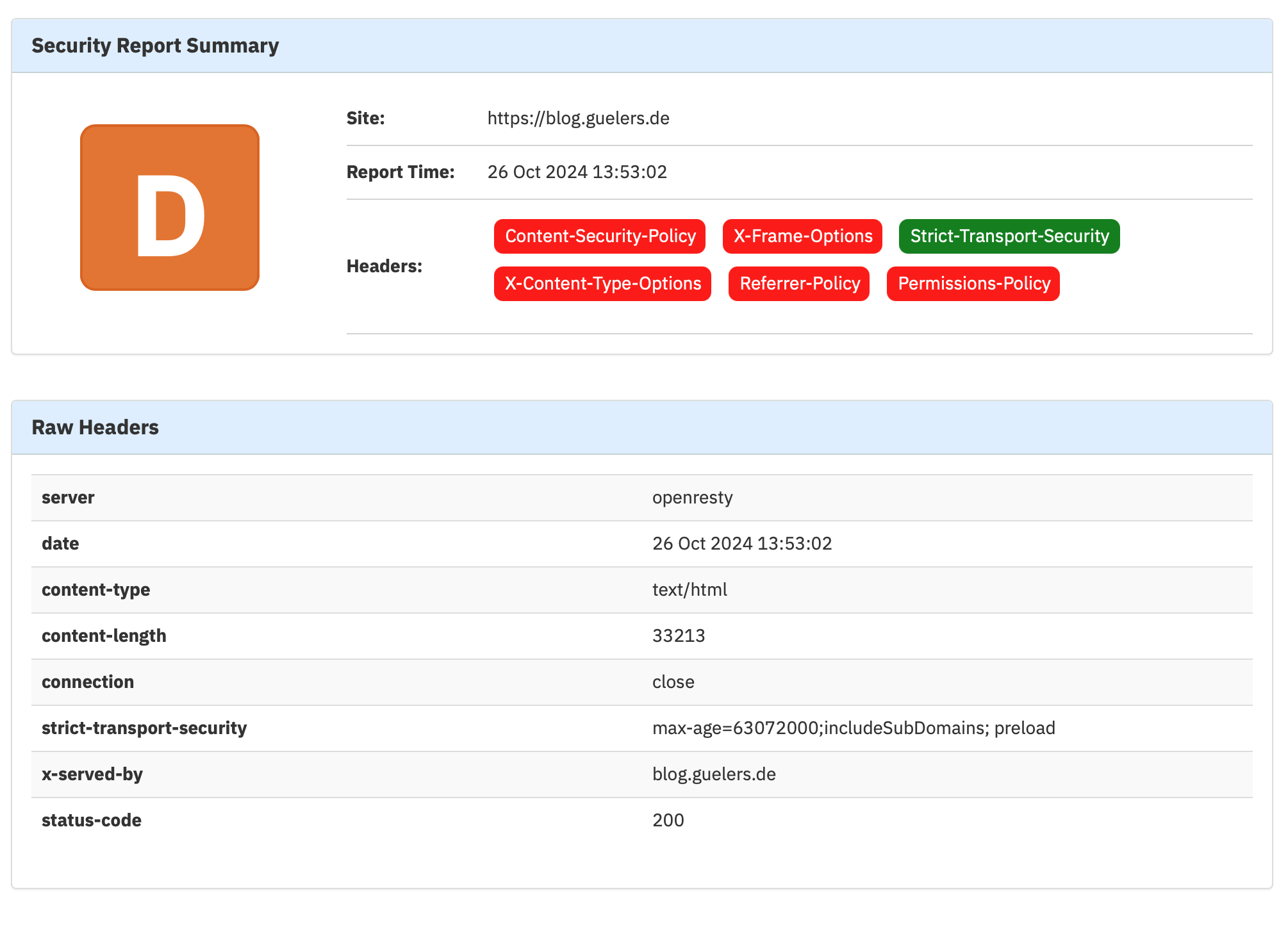This screenshot has height=925, width=1288.
Task: Select the date value in Raw Headers table
Action: coord(742,544)
